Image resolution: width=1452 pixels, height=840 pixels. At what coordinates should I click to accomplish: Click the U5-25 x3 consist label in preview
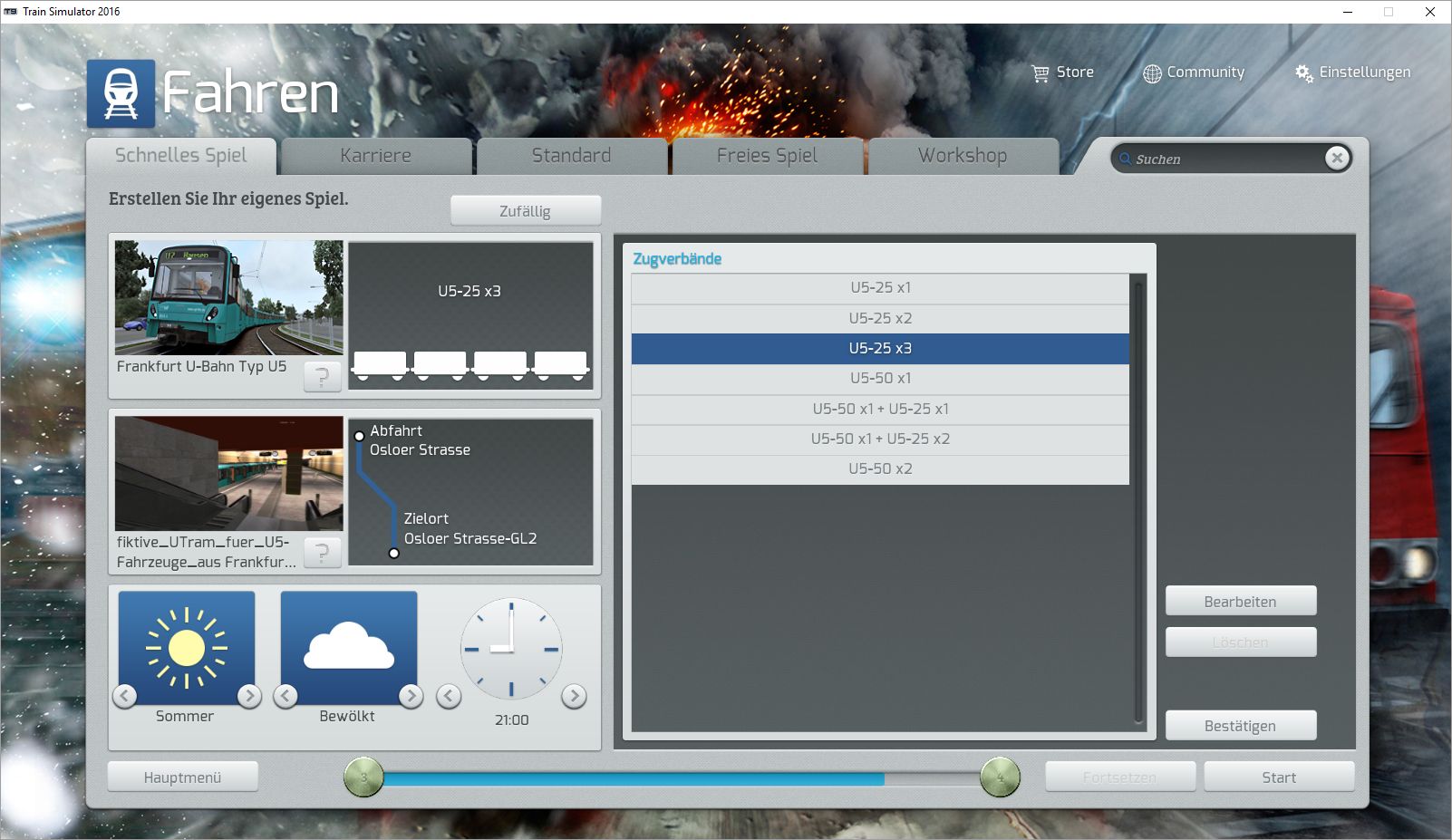(x=469, y=292)
